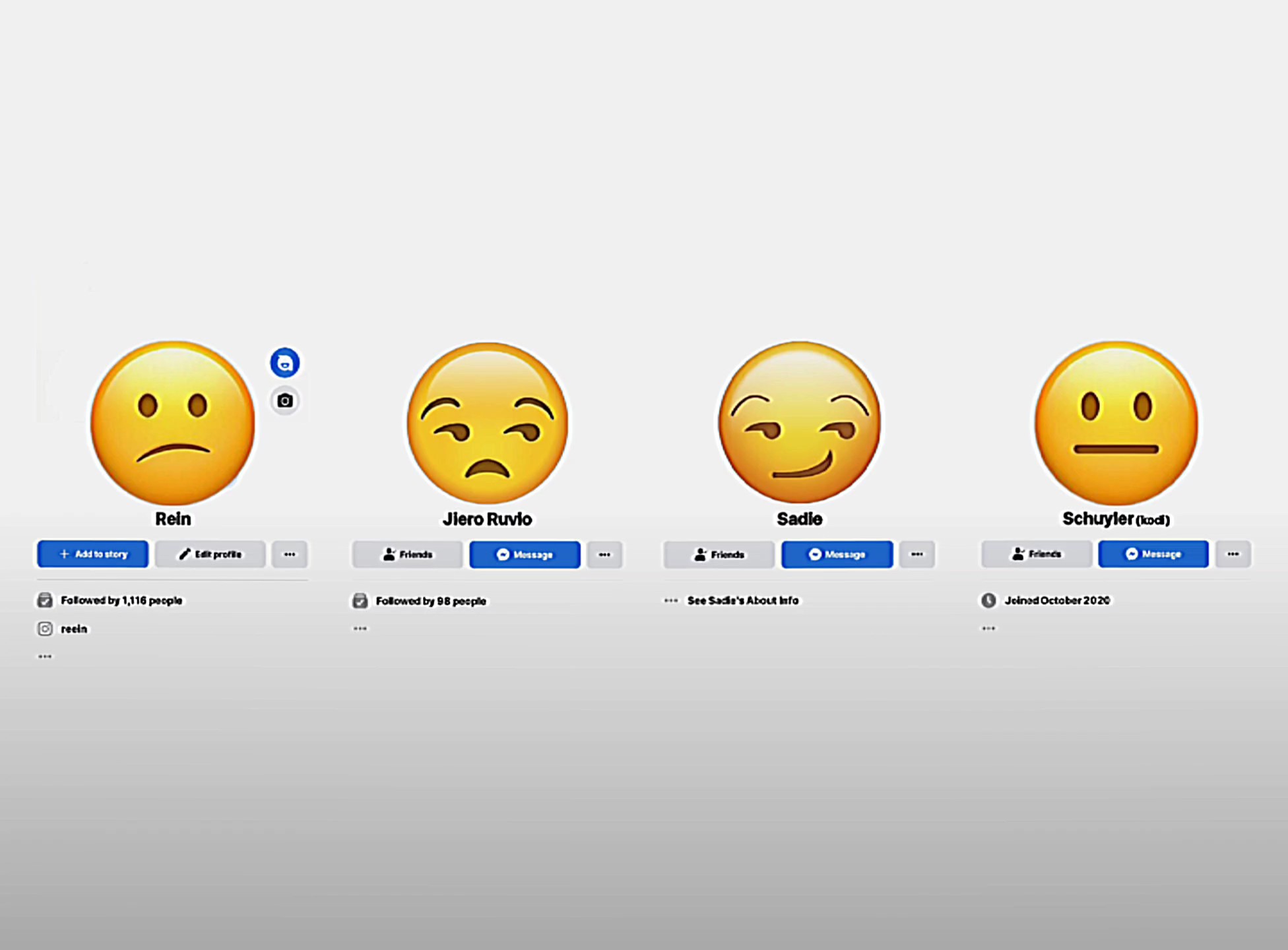Click Message button under Schuyler
Viewport: 1288px width, 950px height.
click(1153, 554)
